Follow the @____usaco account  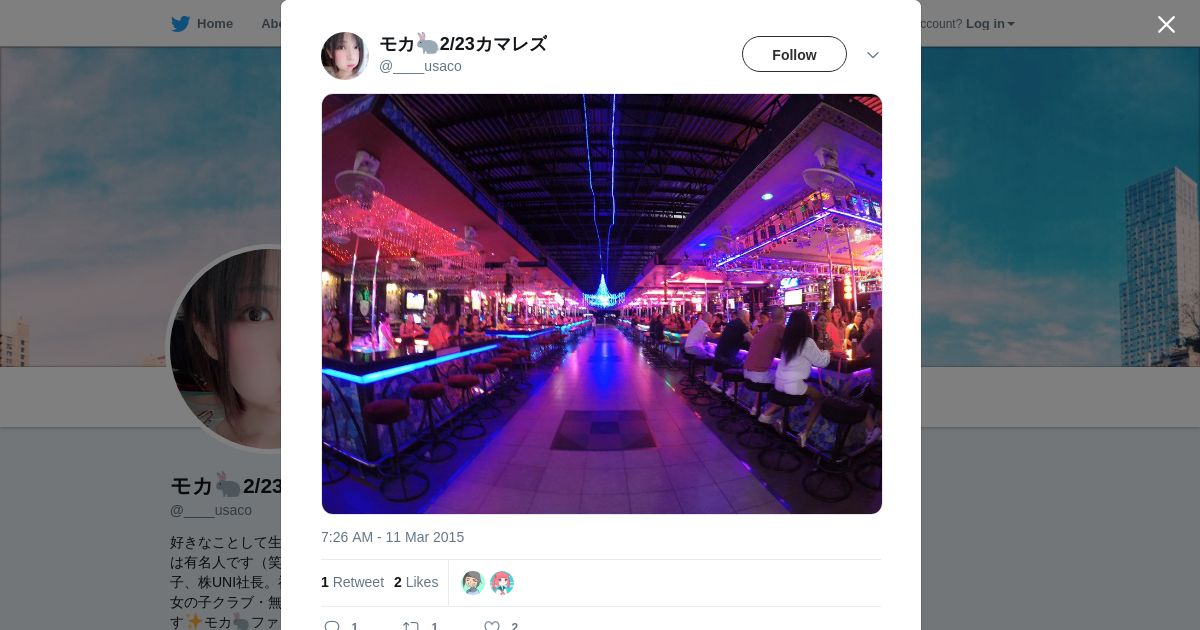point(794,54)
